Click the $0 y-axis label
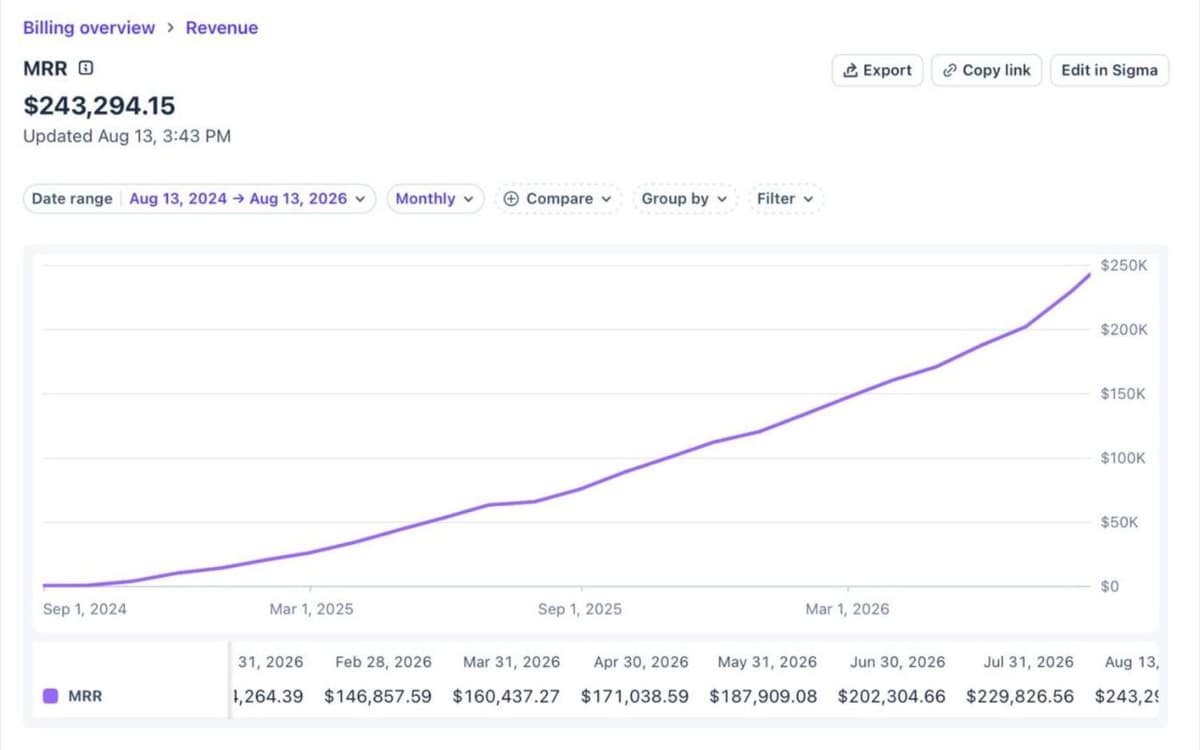This screenshot has height=750, width=1200. [1110, 586]
